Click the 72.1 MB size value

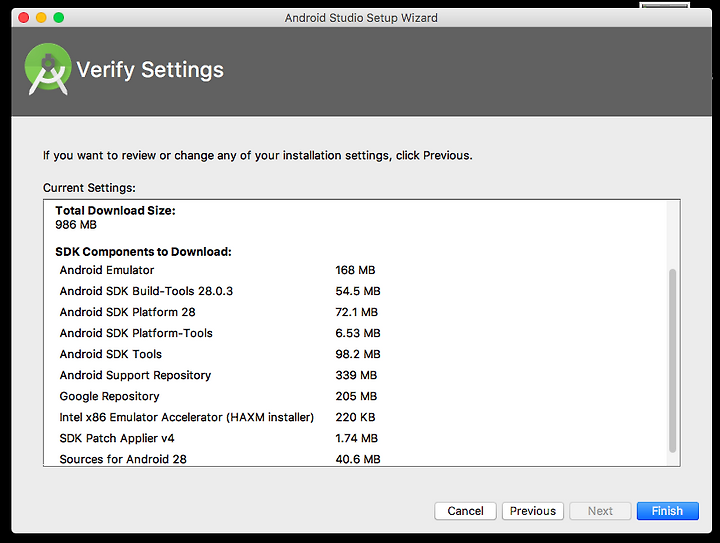tap(356, 312)
